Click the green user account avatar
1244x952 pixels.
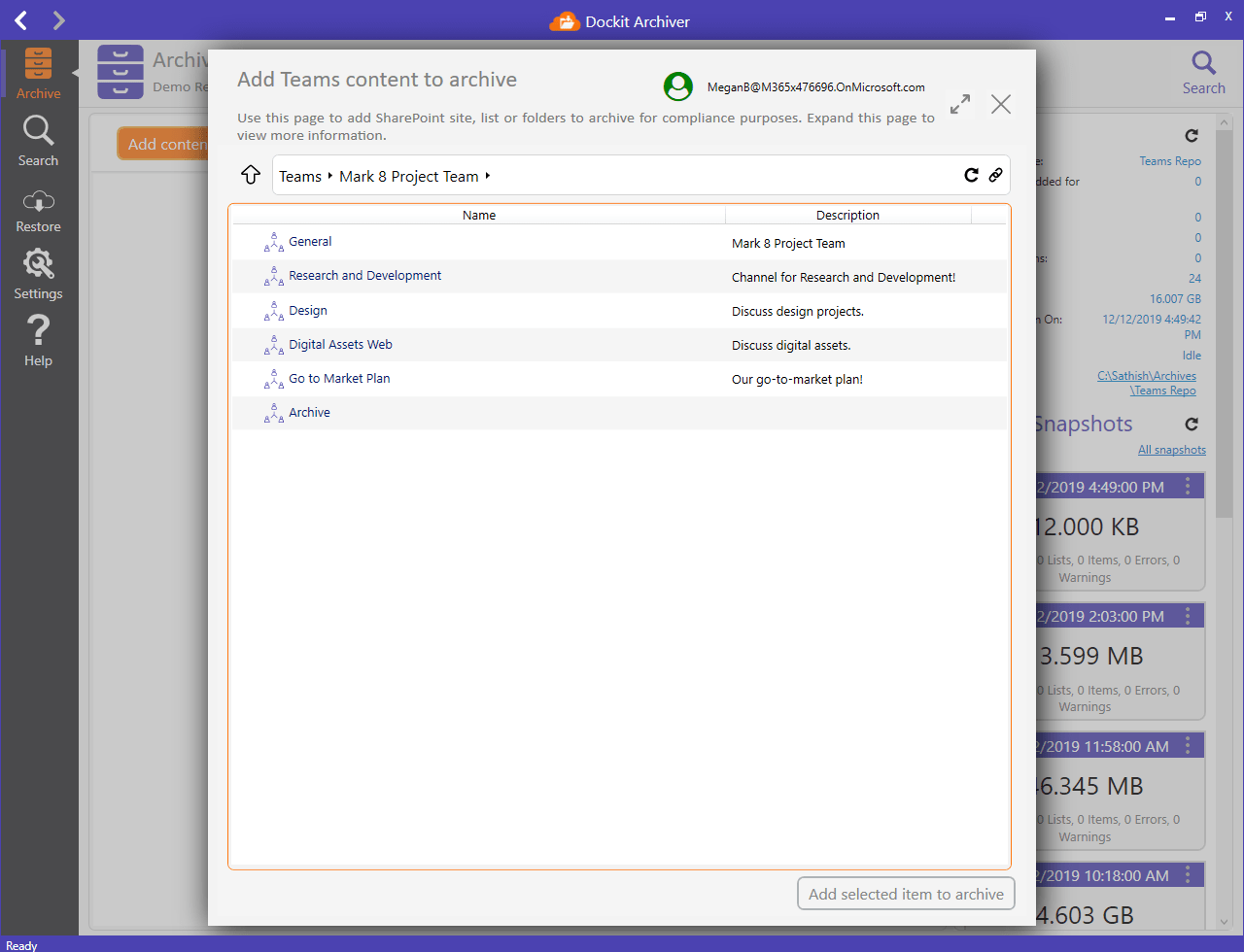pyautogui.click(x=678, y=86)
